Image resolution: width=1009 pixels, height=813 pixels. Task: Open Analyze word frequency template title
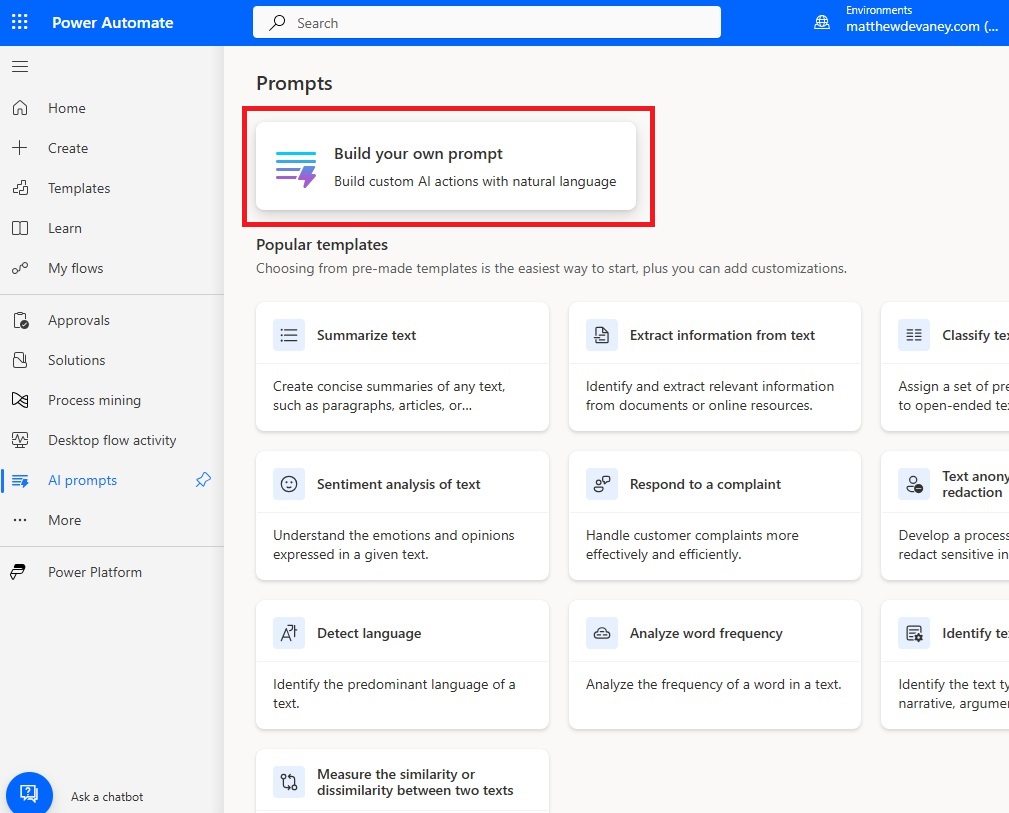706,633
